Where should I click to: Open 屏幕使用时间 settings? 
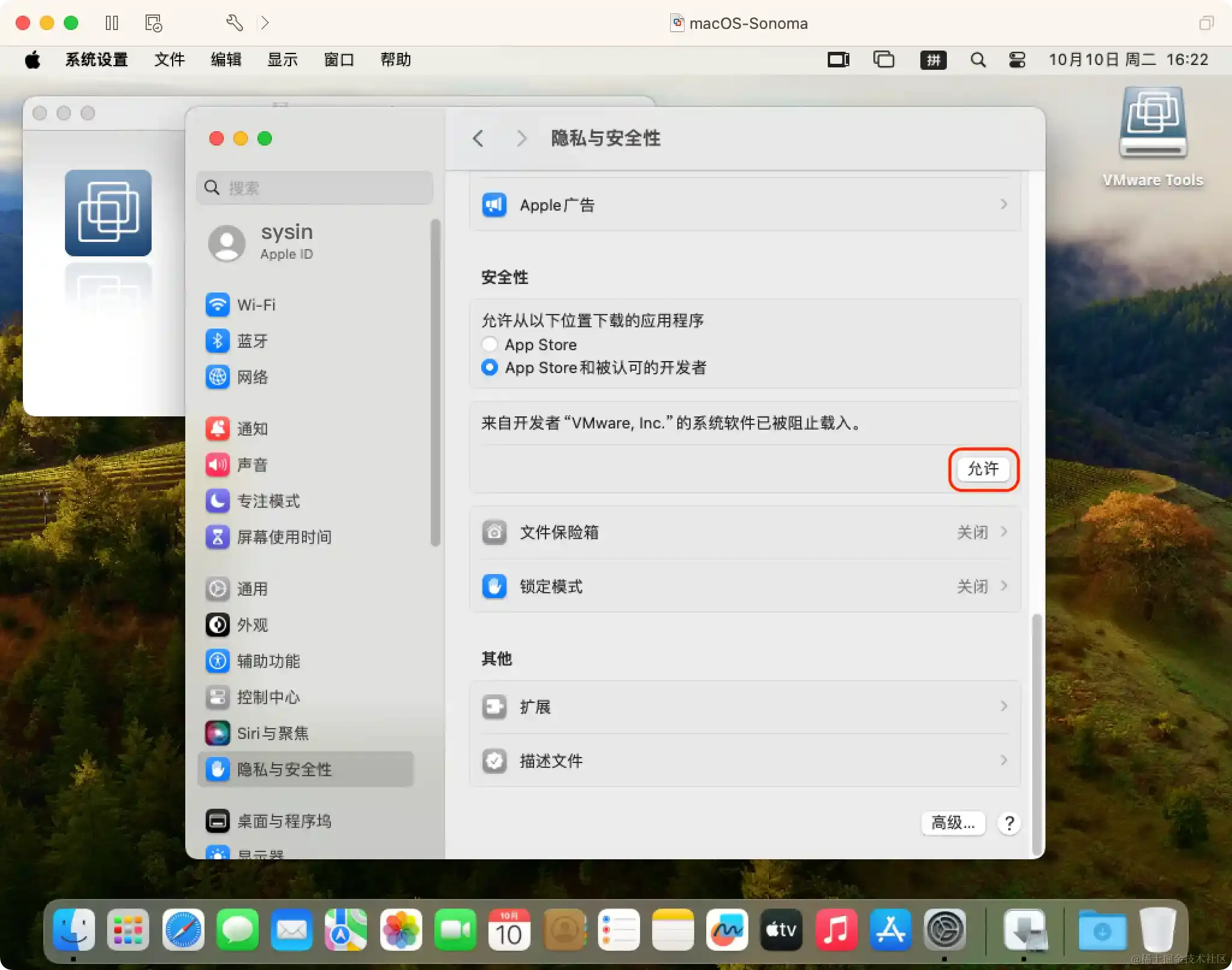(x=284, y=537)
